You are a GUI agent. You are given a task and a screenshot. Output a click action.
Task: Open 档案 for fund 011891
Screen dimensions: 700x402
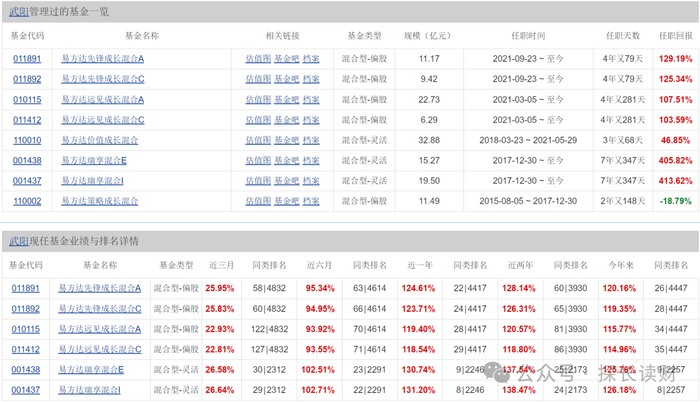click(x=311, y=59)
